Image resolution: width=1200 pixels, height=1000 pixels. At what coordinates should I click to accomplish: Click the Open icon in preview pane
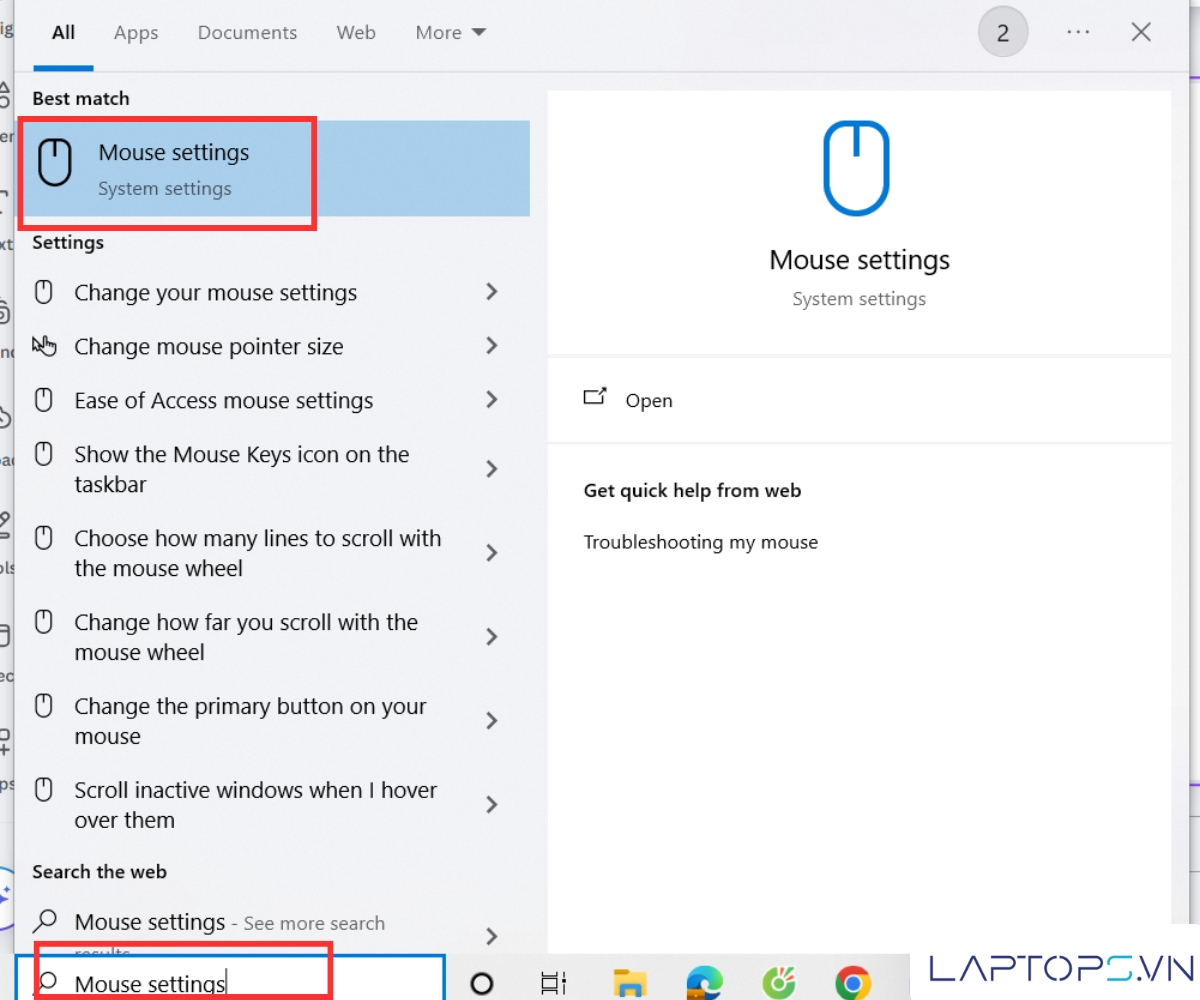coord(595,398)
